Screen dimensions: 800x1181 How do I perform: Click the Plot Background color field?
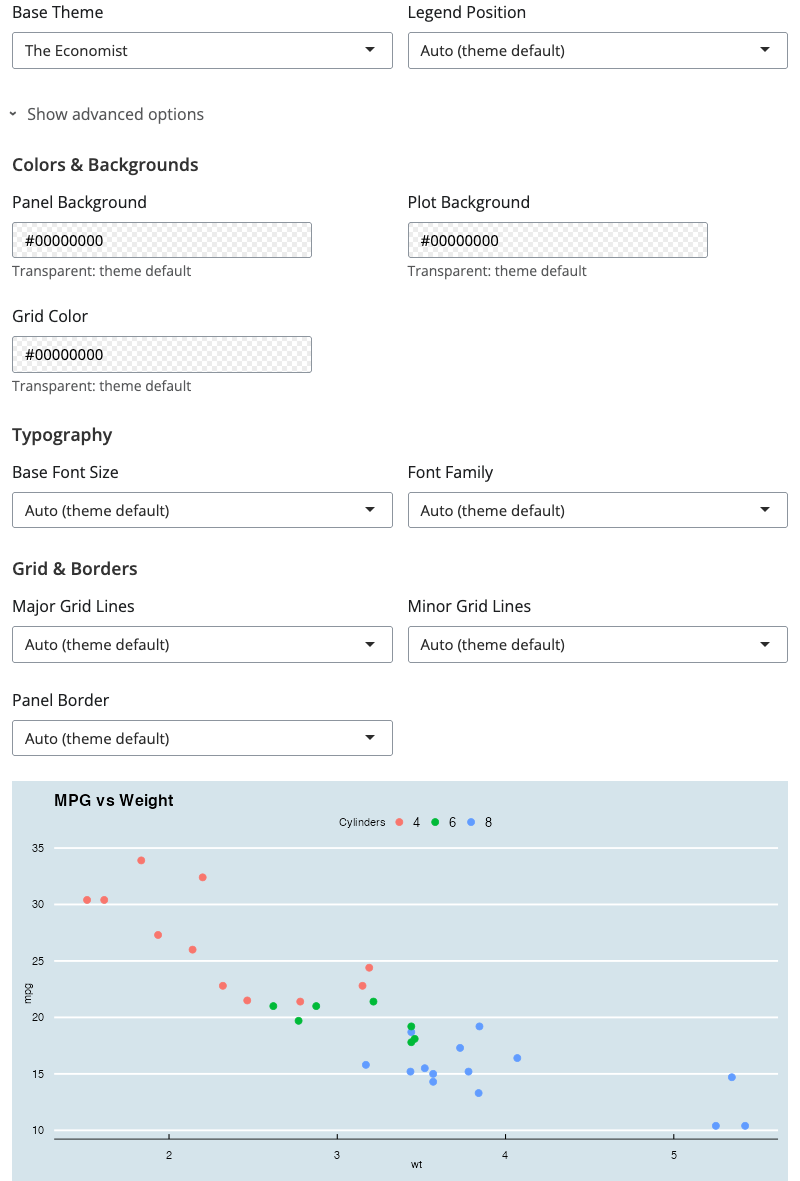(557, 240)
